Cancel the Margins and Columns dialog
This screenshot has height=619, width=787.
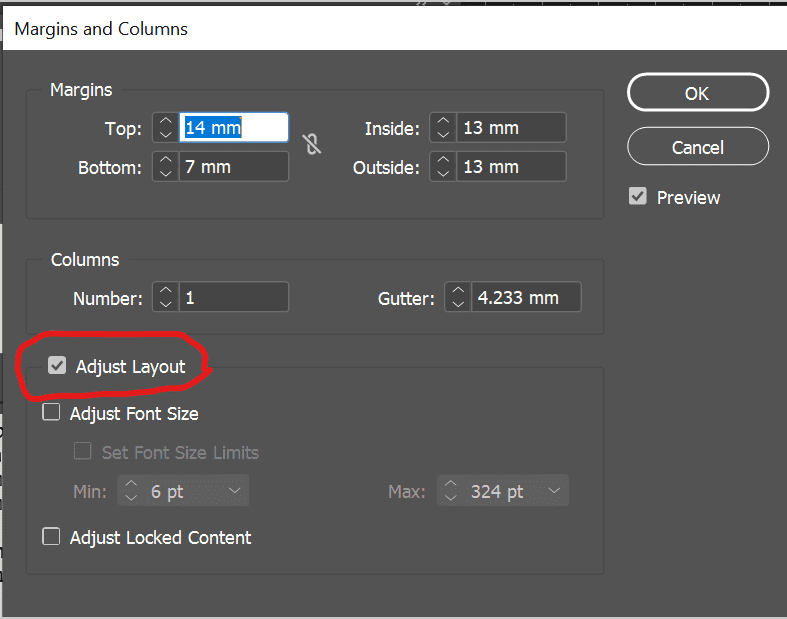pyautogui.click(x=697, y=147)
